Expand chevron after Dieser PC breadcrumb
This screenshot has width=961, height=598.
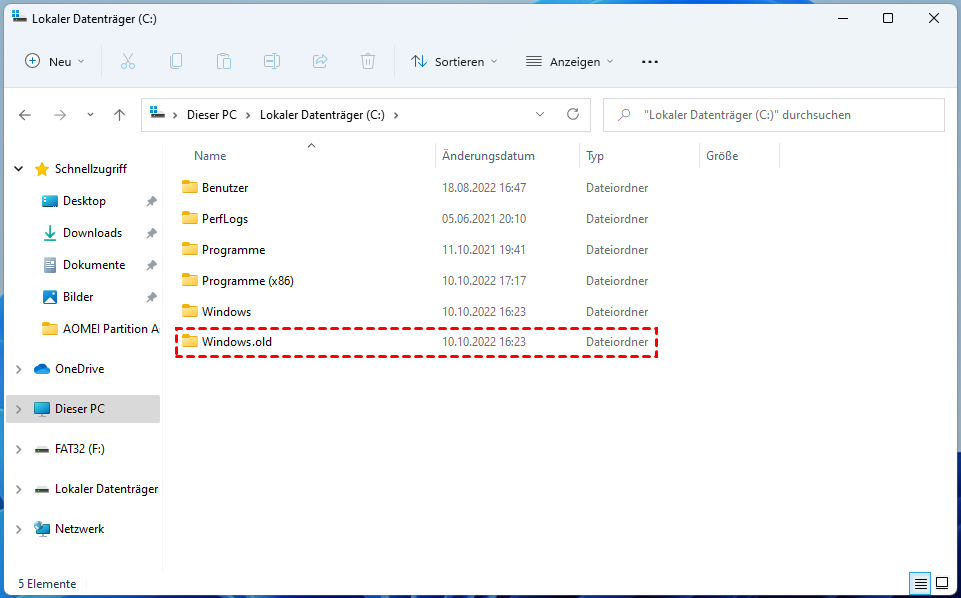(248, 115)
